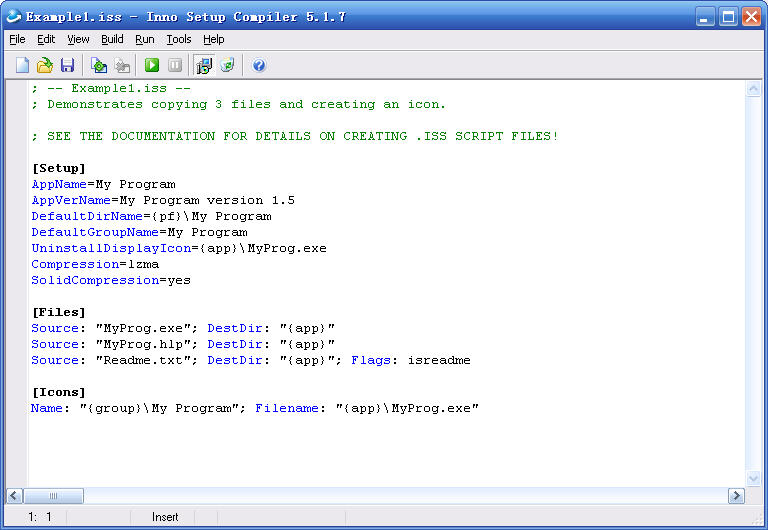Place cursor on the [Files] section line
The width and height of the screenshot is (768, 530).
point(59,312)
